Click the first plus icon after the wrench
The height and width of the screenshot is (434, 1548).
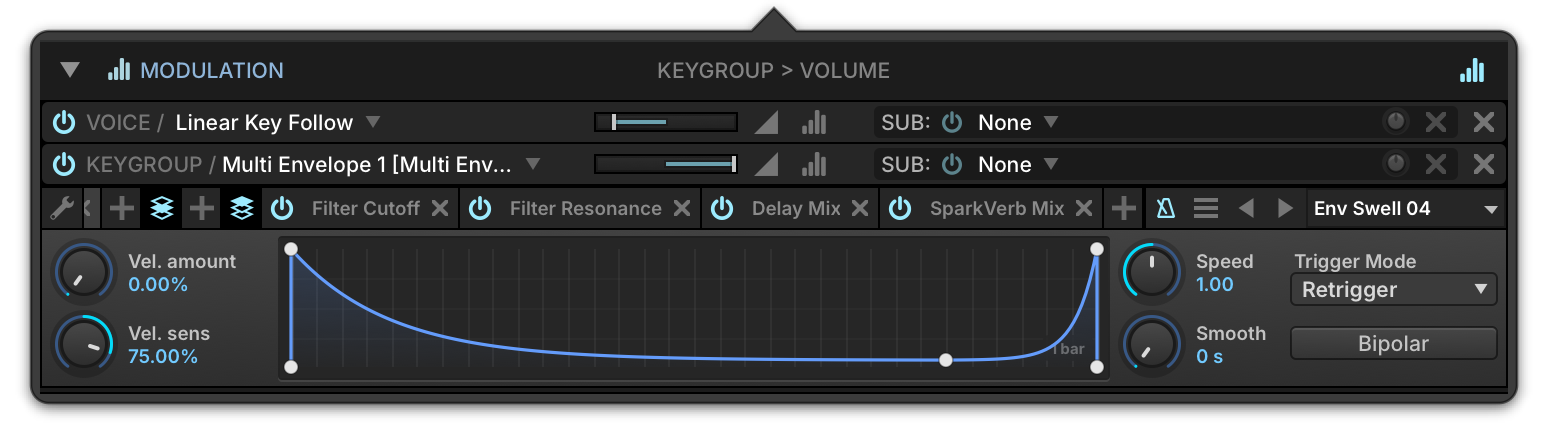coord(121,208)
